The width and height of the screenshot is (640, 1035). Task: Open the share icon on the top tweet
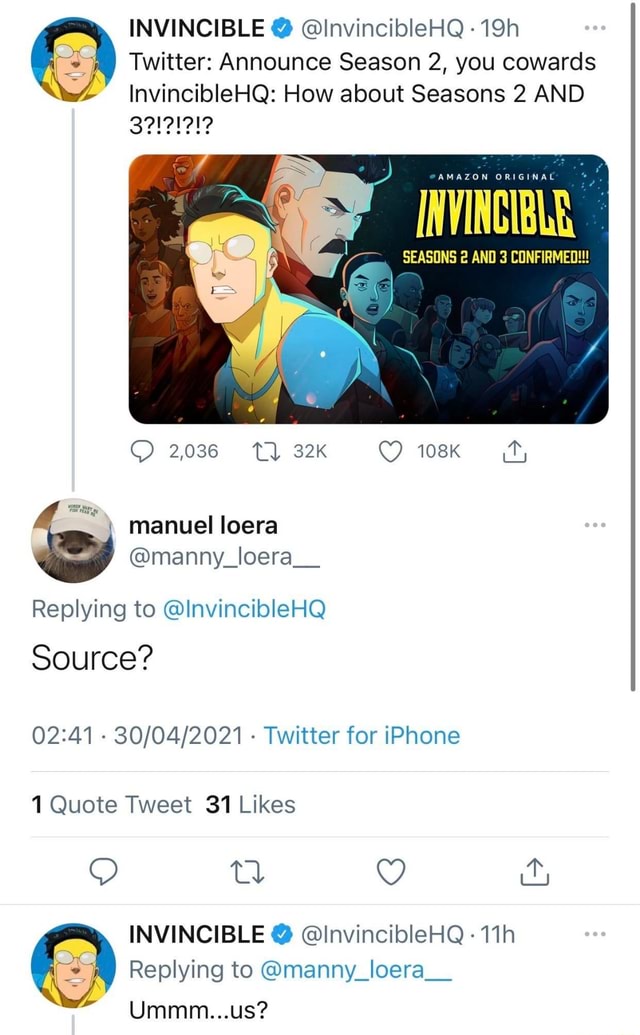[516, 451]
